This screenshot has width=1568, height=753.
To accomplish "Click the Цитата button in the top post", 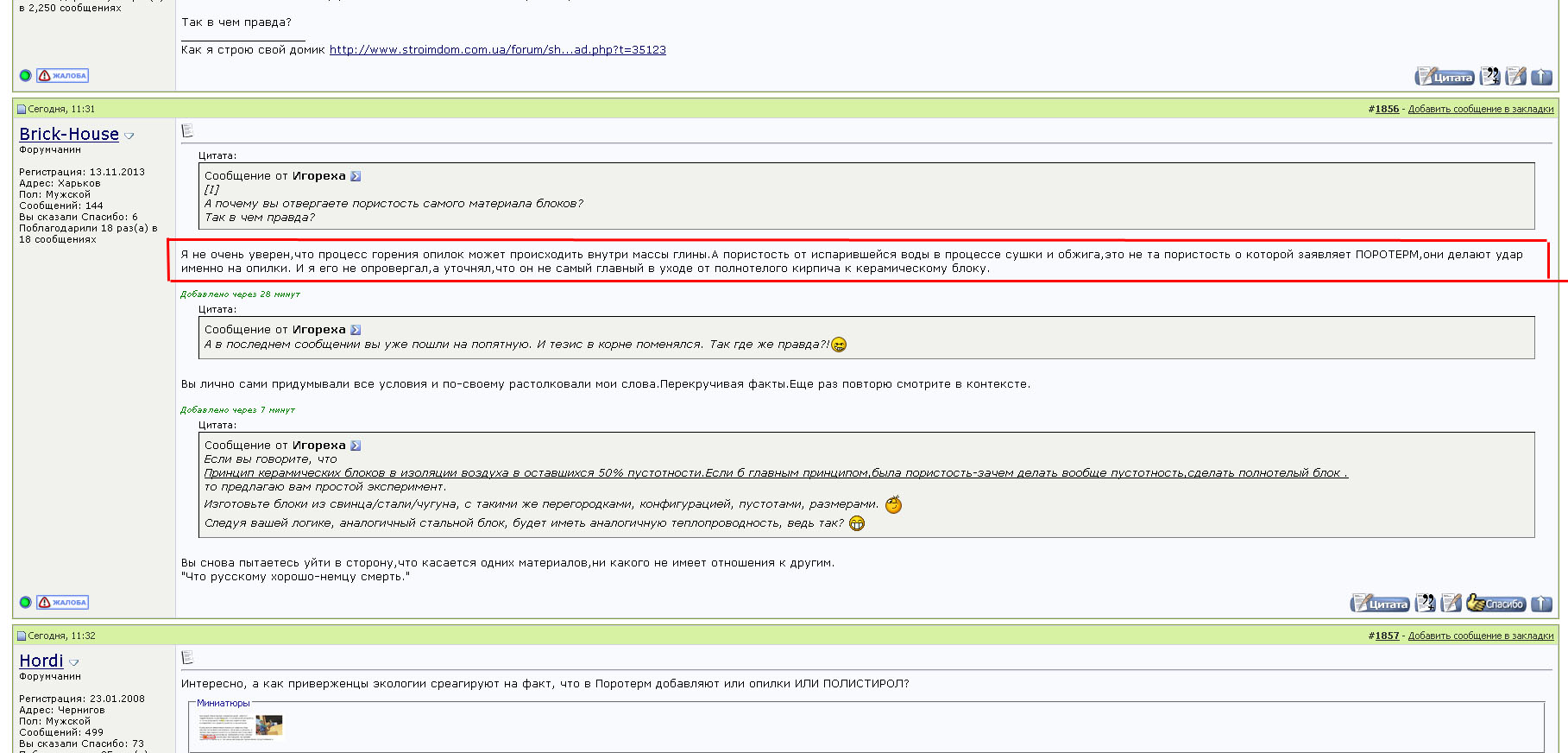I will pyautogui.click(x=1445, y=77).
